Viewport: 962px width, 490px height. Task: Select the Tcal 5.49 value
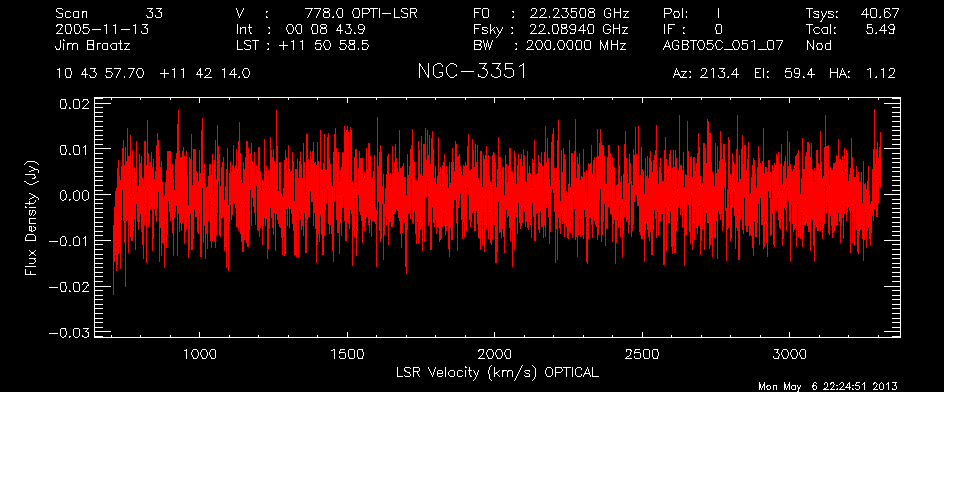[x=851, y=29]
